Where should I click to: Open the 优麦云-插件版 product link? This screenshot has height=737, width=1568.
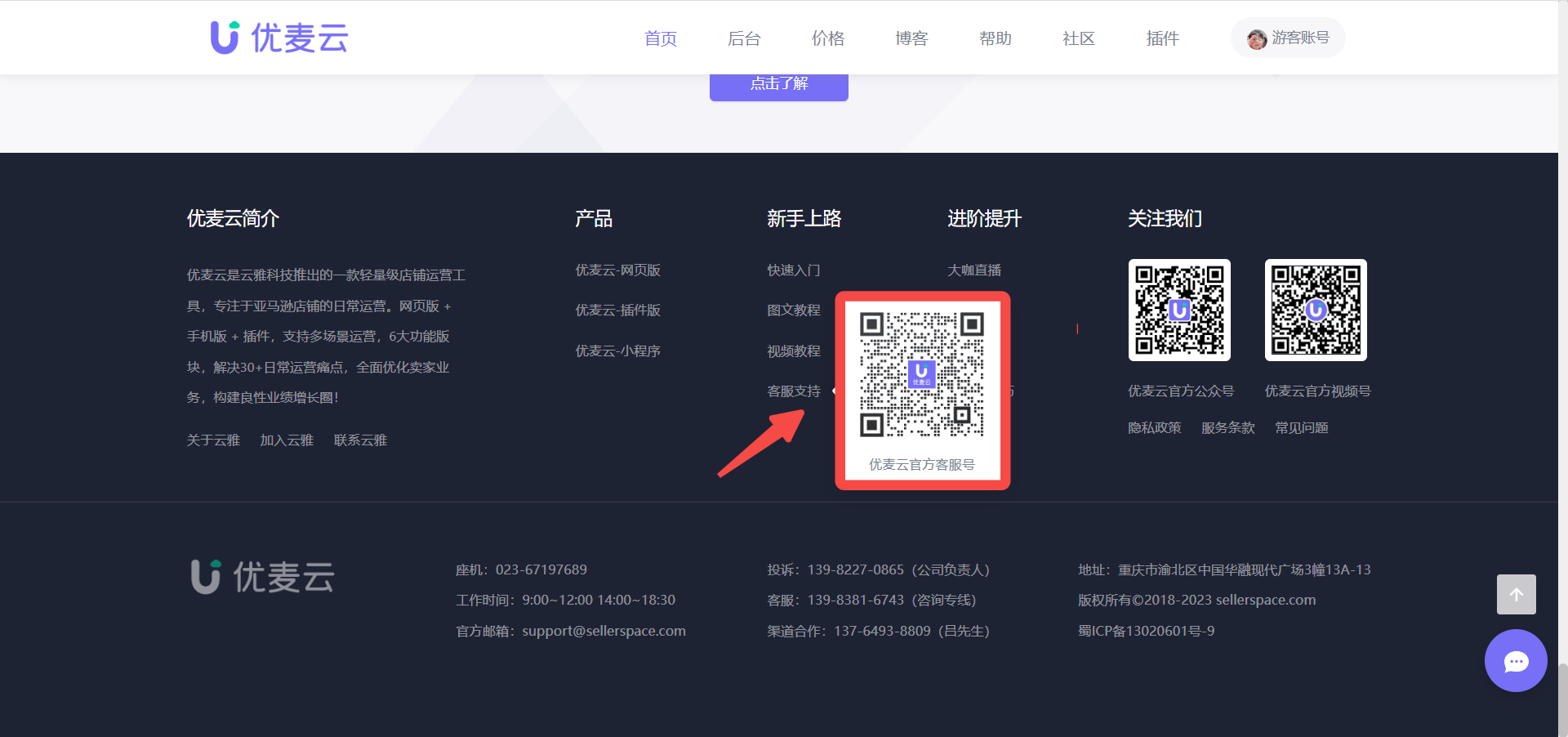pyautogui.click(x=617, y=310)
